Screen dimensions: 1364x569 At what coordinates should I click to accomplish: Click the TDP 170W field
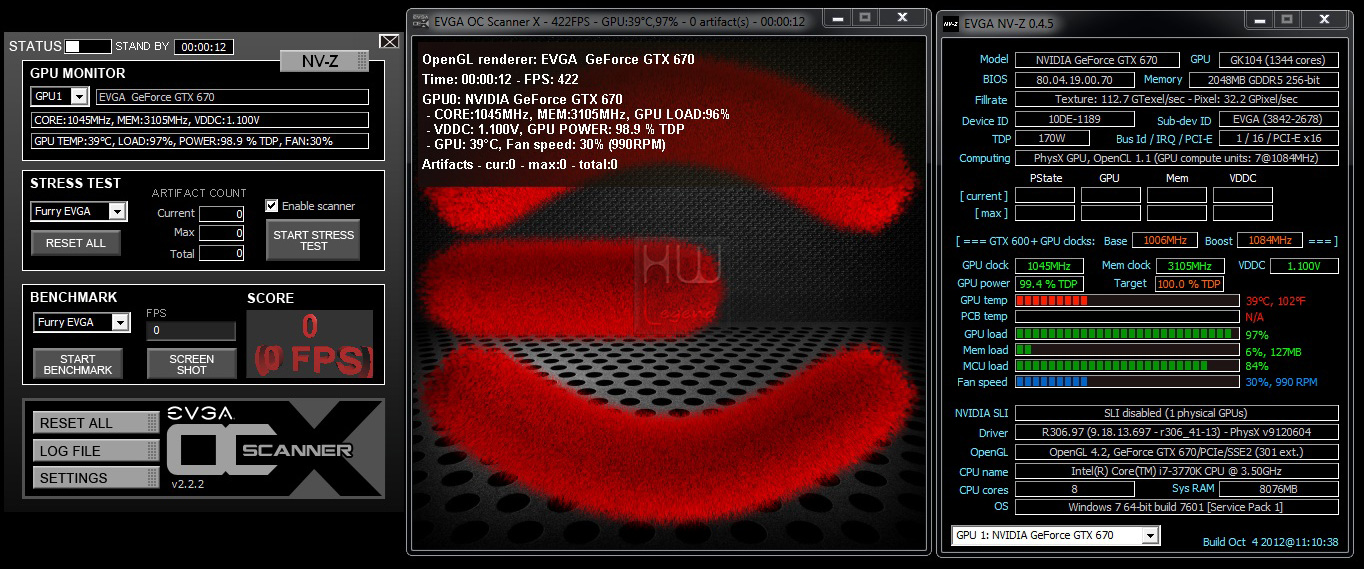coord(1051,139)
